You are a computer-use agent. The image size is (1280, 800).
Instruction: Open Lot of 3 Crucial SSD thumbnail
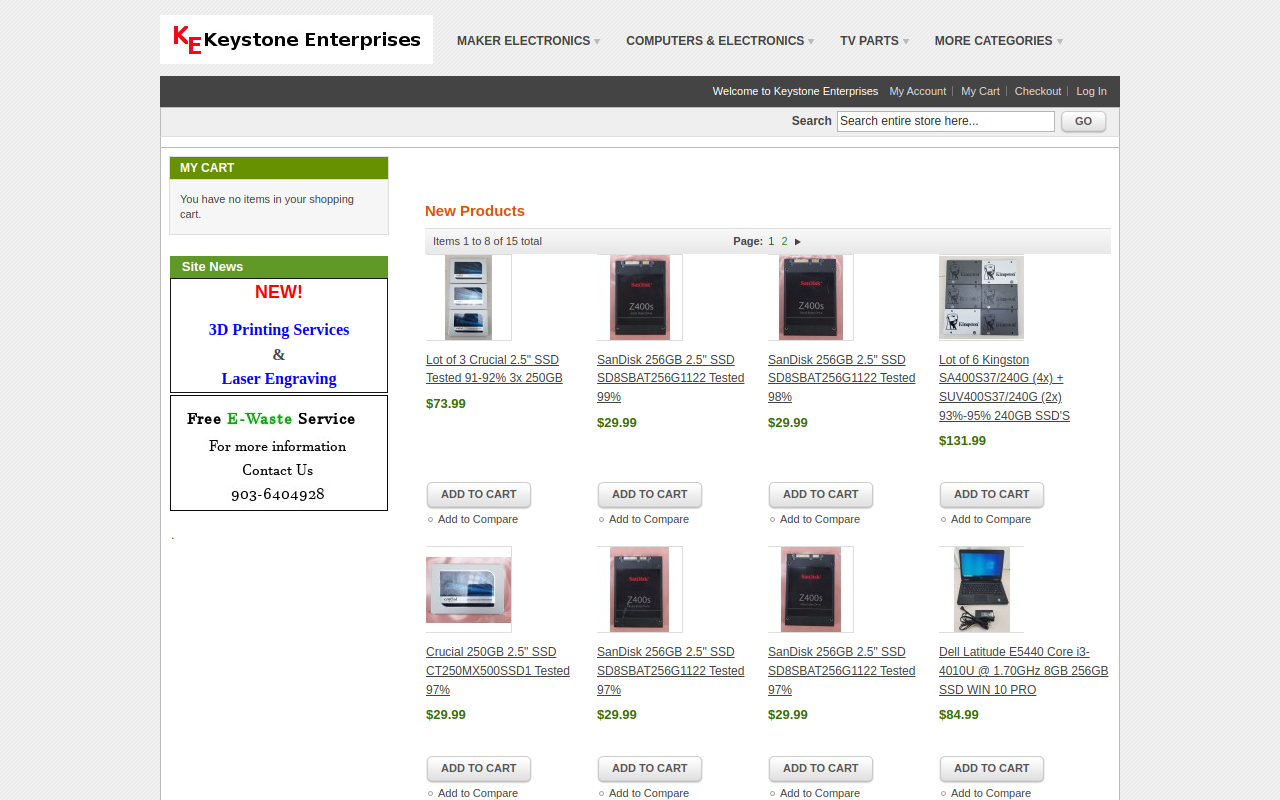coord(468,297)
